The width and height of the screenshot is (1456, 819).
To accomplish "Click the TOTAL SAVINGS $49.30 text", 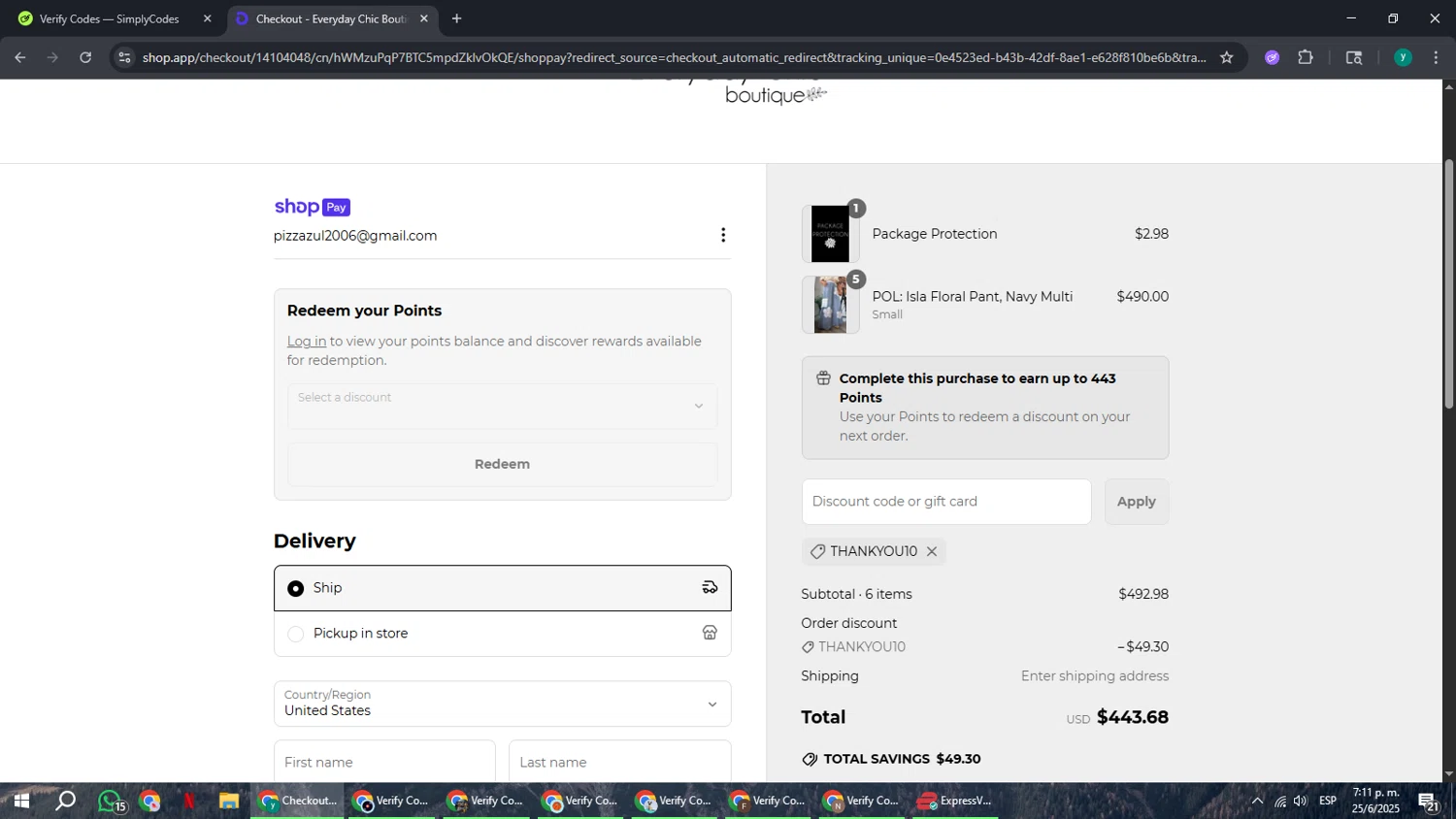I will click(902, 759).
